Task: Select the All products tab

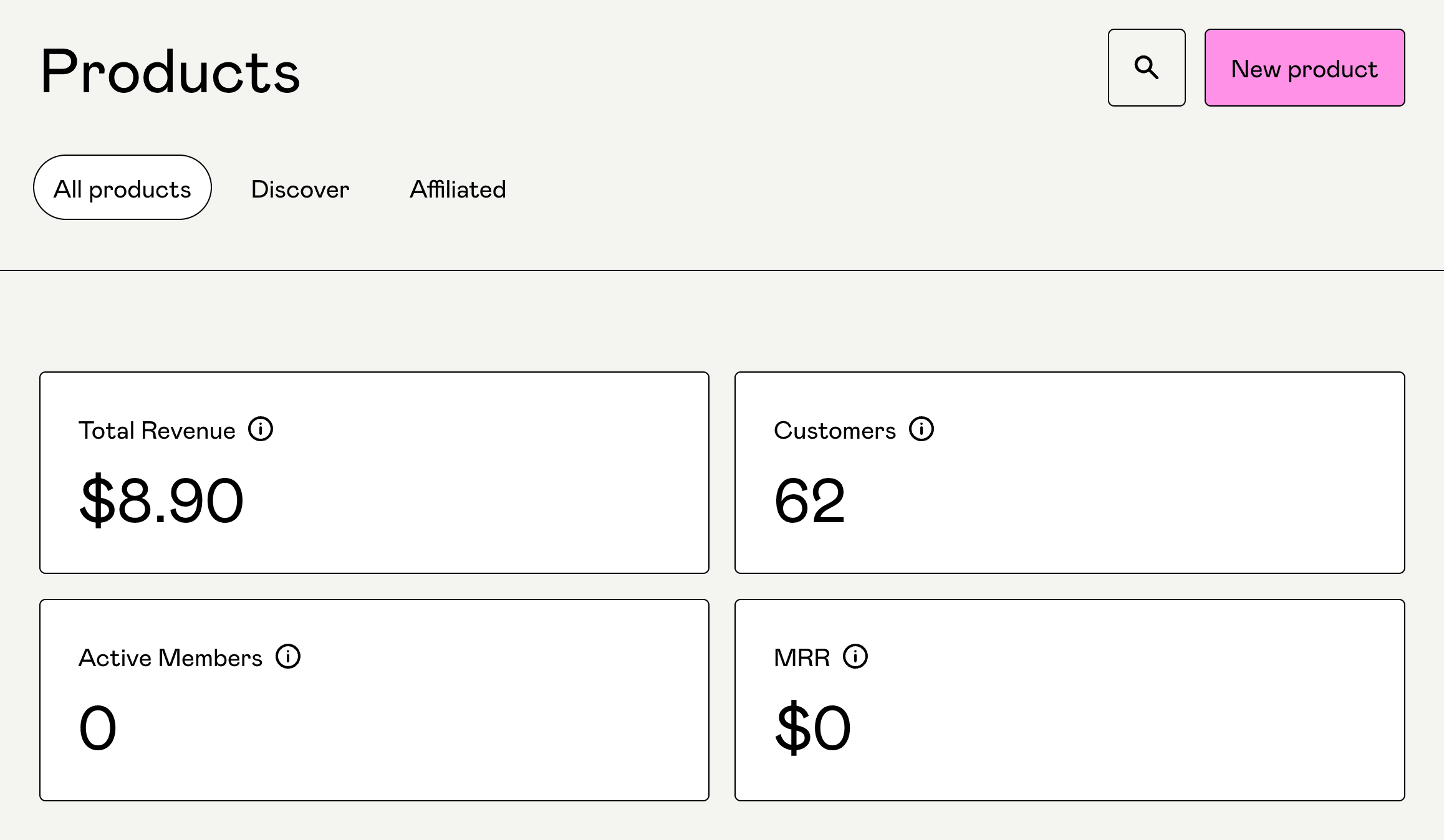Action: coord(123,188)
